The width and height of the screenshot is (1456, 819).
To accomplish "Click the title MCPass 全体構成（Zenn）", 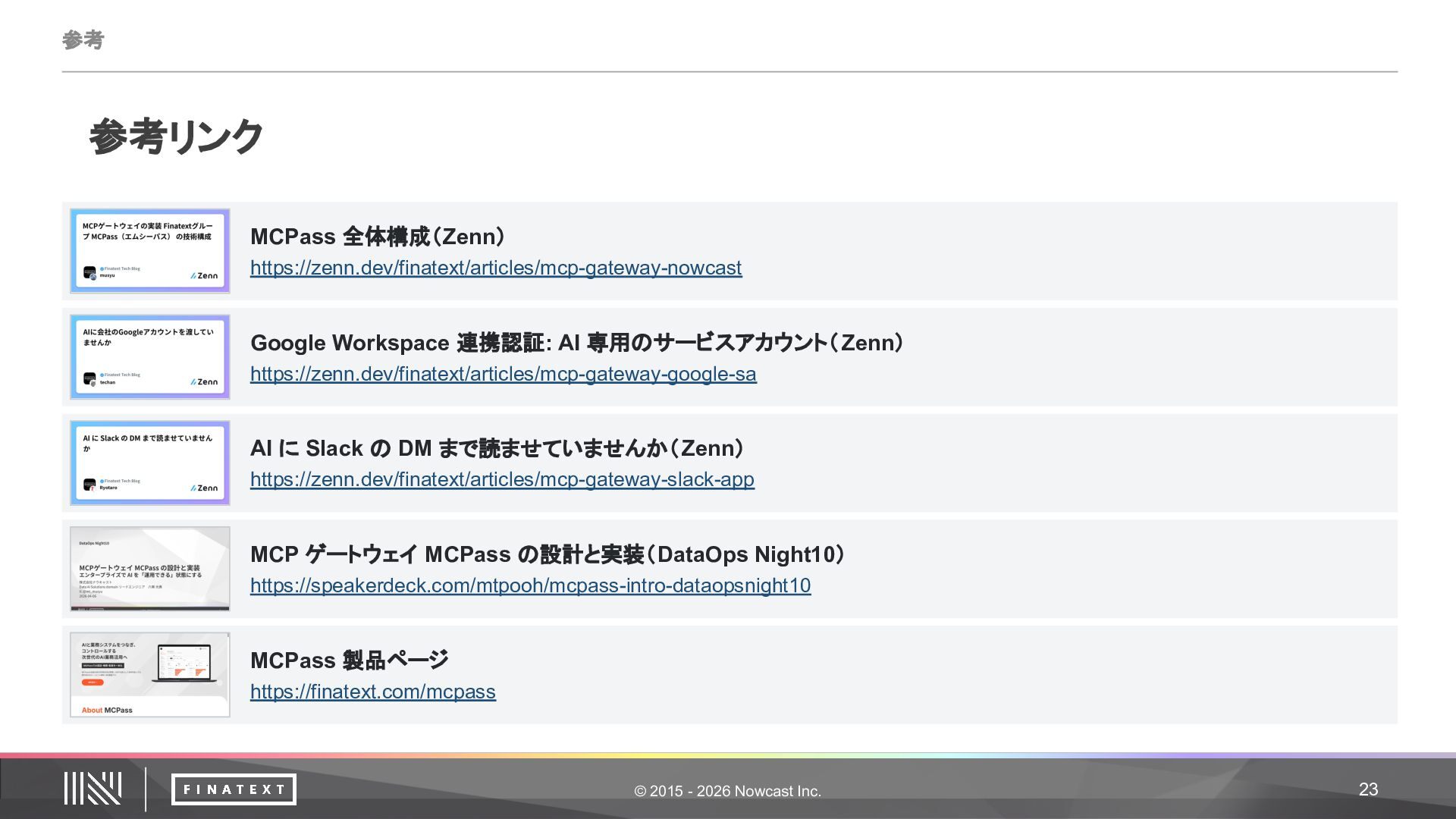I will coord(378,237).
